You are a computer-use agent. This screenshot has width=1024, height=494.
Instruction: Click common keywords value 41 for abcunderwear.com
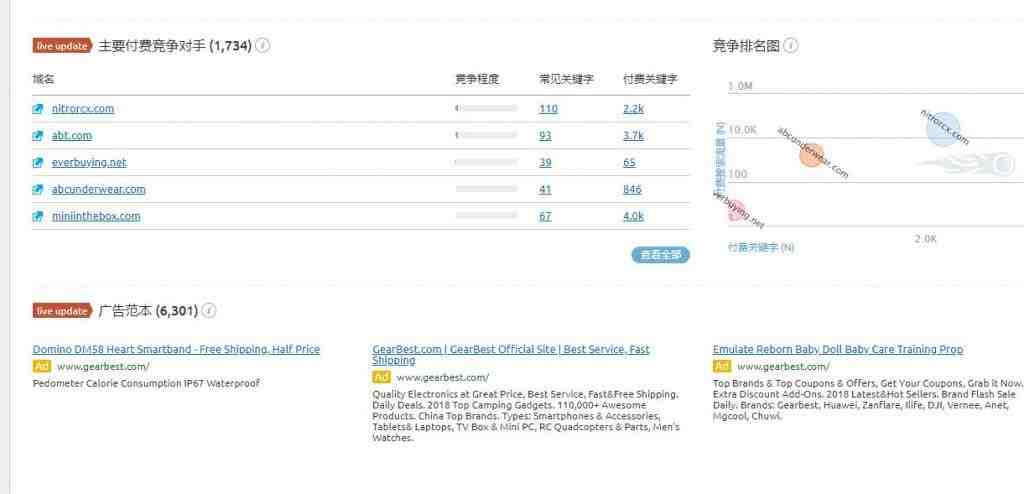tap(545, 189)
